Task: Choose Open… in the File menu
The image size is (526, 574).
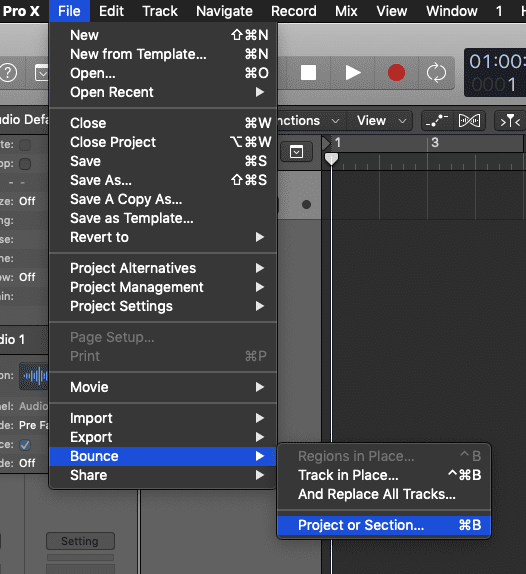Action: (x=163, y=73)
